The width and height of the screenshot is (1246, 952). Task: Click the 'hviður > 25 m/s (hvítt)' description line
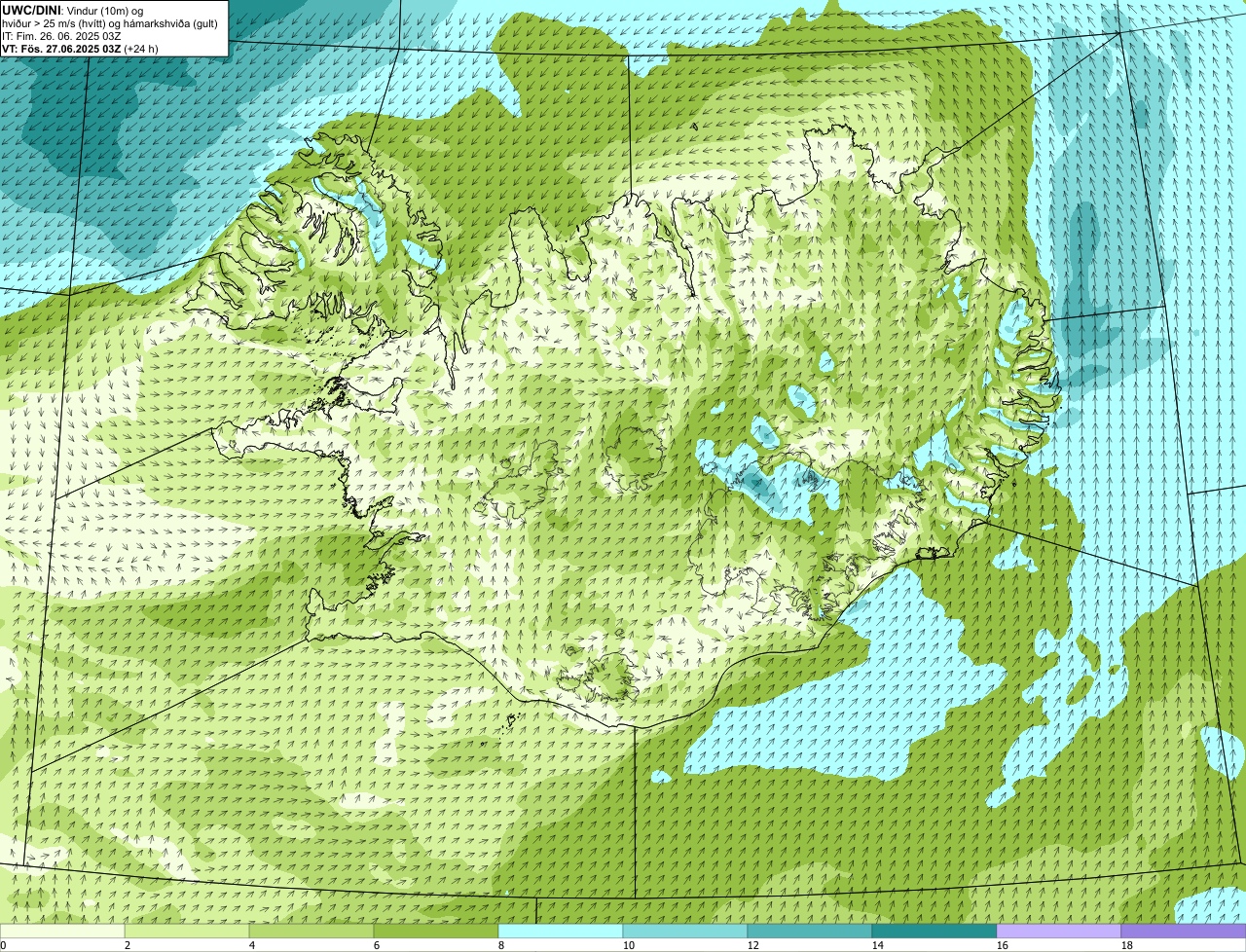[110, 23]
